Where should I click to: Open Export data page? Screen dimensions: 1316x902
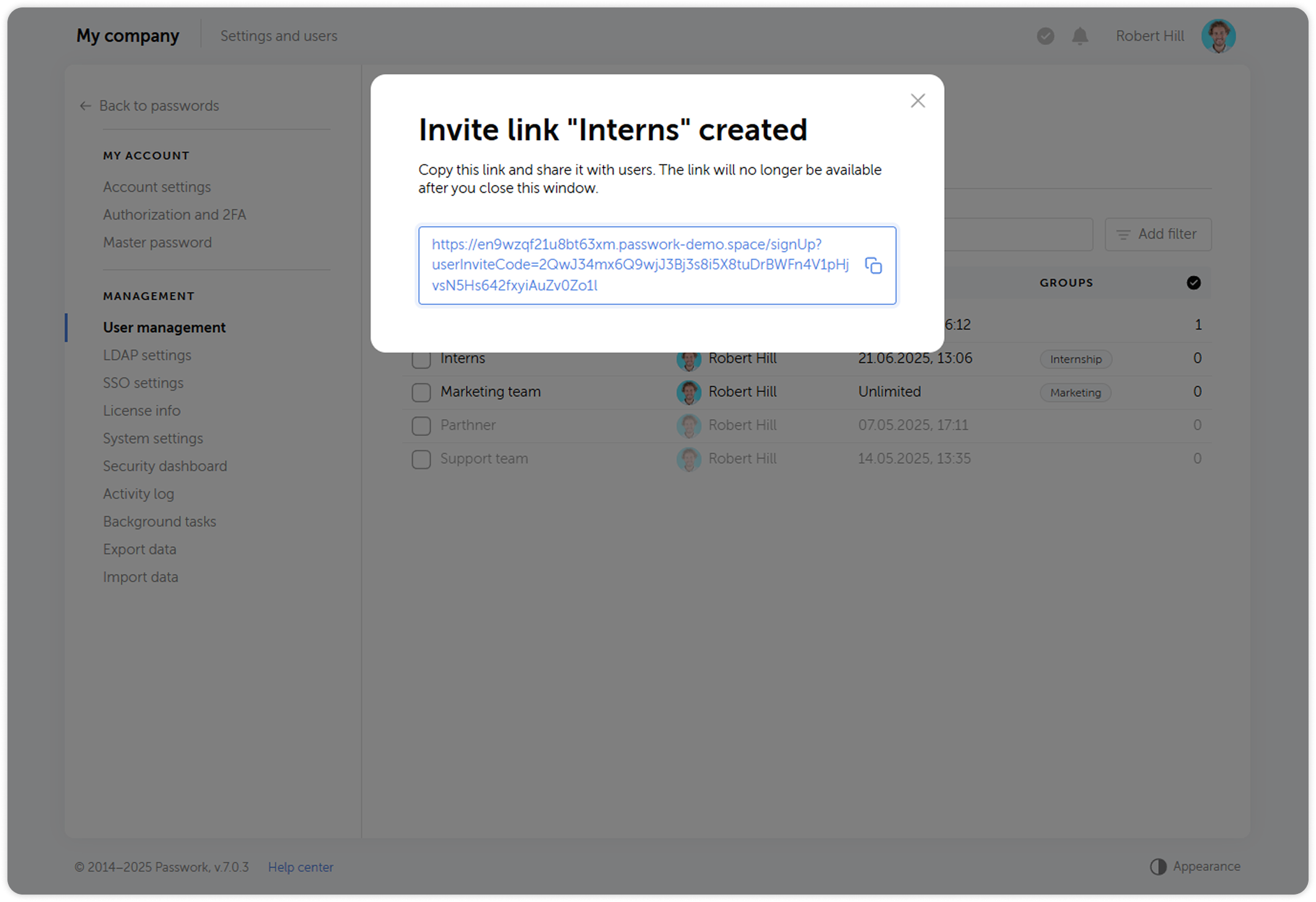click(139, 550)
